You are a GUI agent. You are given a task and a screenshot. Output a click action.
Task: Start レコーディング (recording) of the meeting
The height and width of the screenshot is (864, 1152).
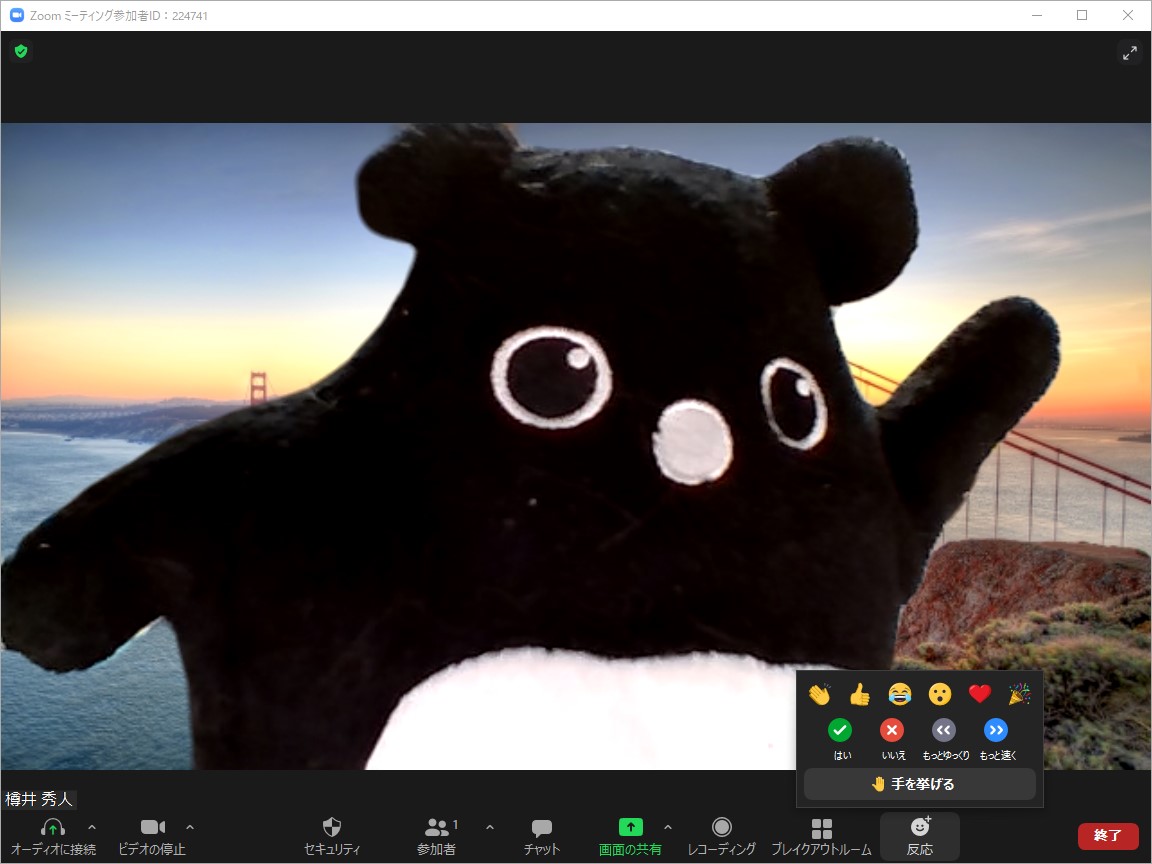pyautogui.click(x=722, y=835)
